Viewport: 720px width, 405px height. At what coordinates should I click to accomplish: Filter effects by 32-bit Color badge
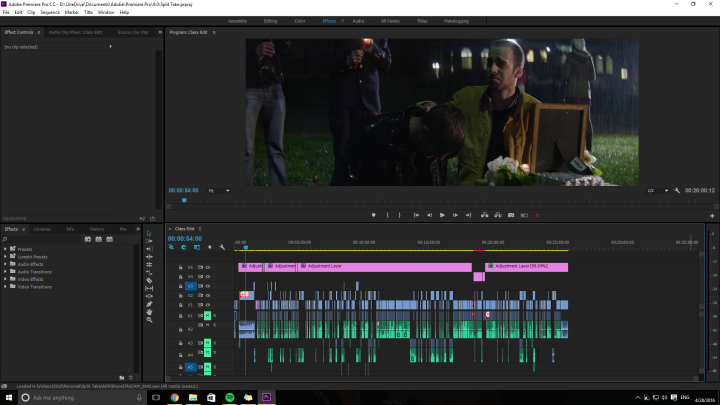99,239
